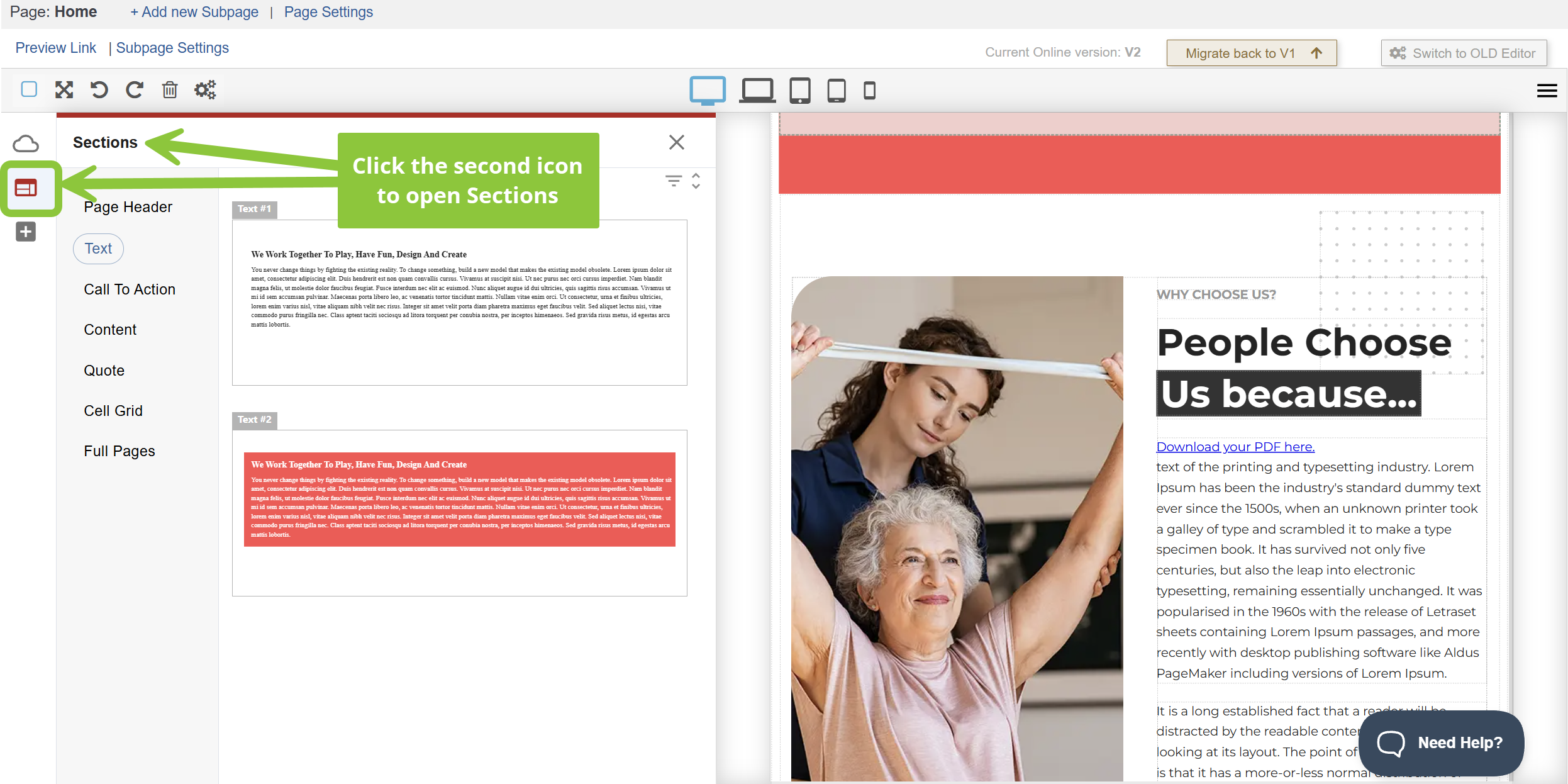Open the gears settings icon in toolbar

tap(205, 90)
